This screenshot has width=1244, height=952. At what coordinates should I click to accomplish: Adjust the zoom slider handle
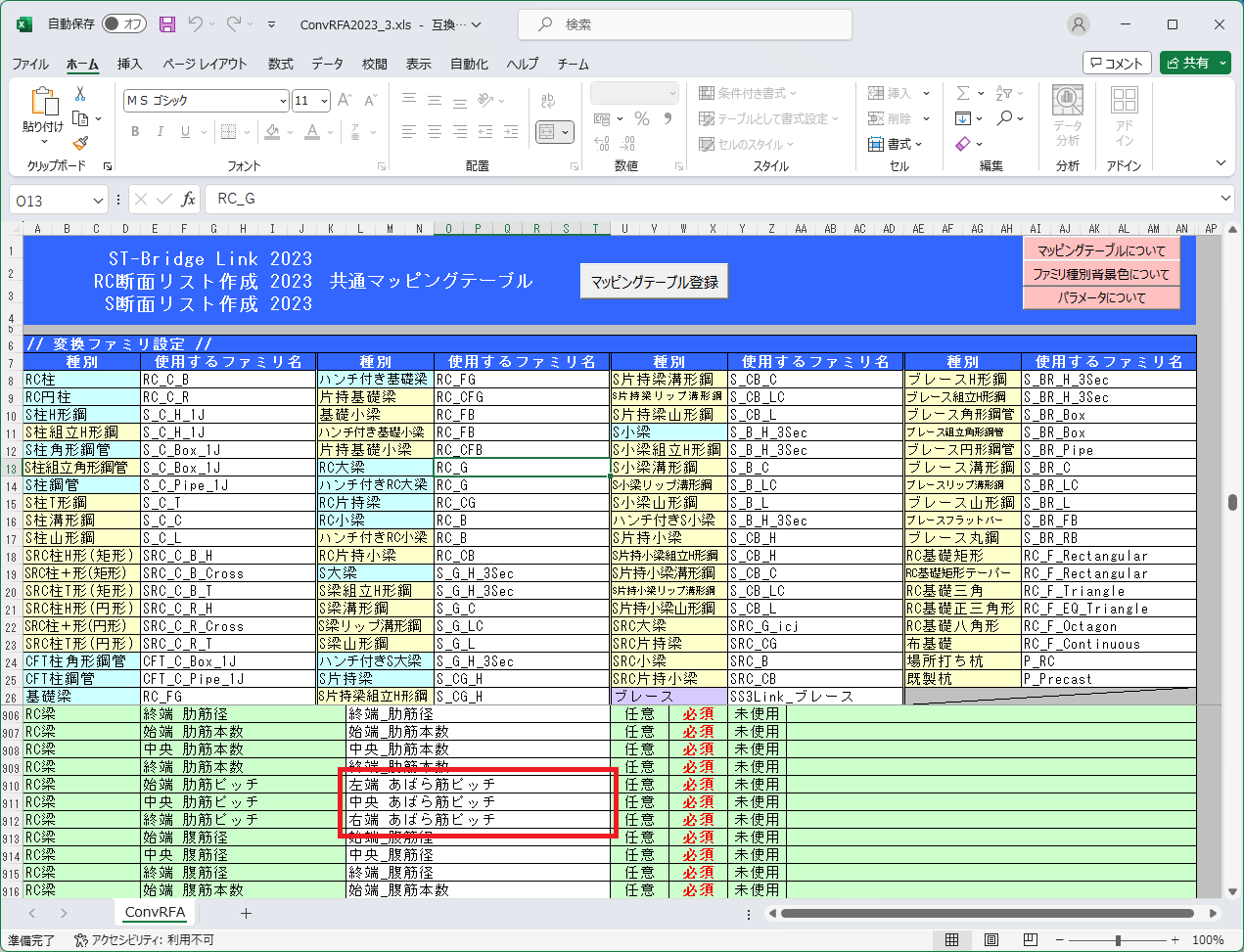1118,940
